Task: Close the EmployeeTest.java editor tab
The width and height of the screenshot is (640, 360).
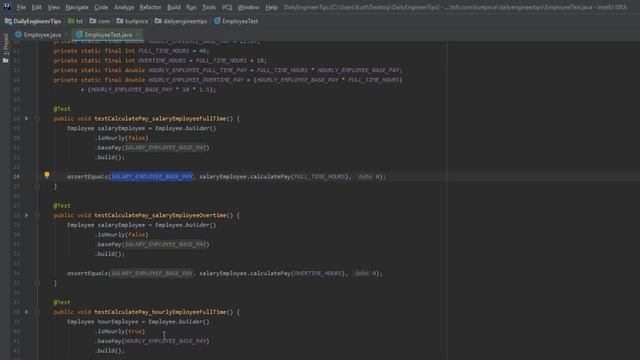Action: 138,35
